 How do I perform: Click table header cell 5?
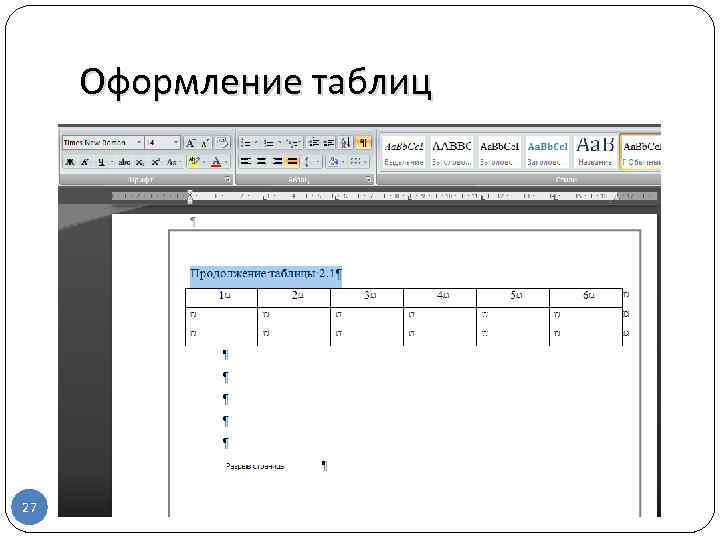(513, 296)
